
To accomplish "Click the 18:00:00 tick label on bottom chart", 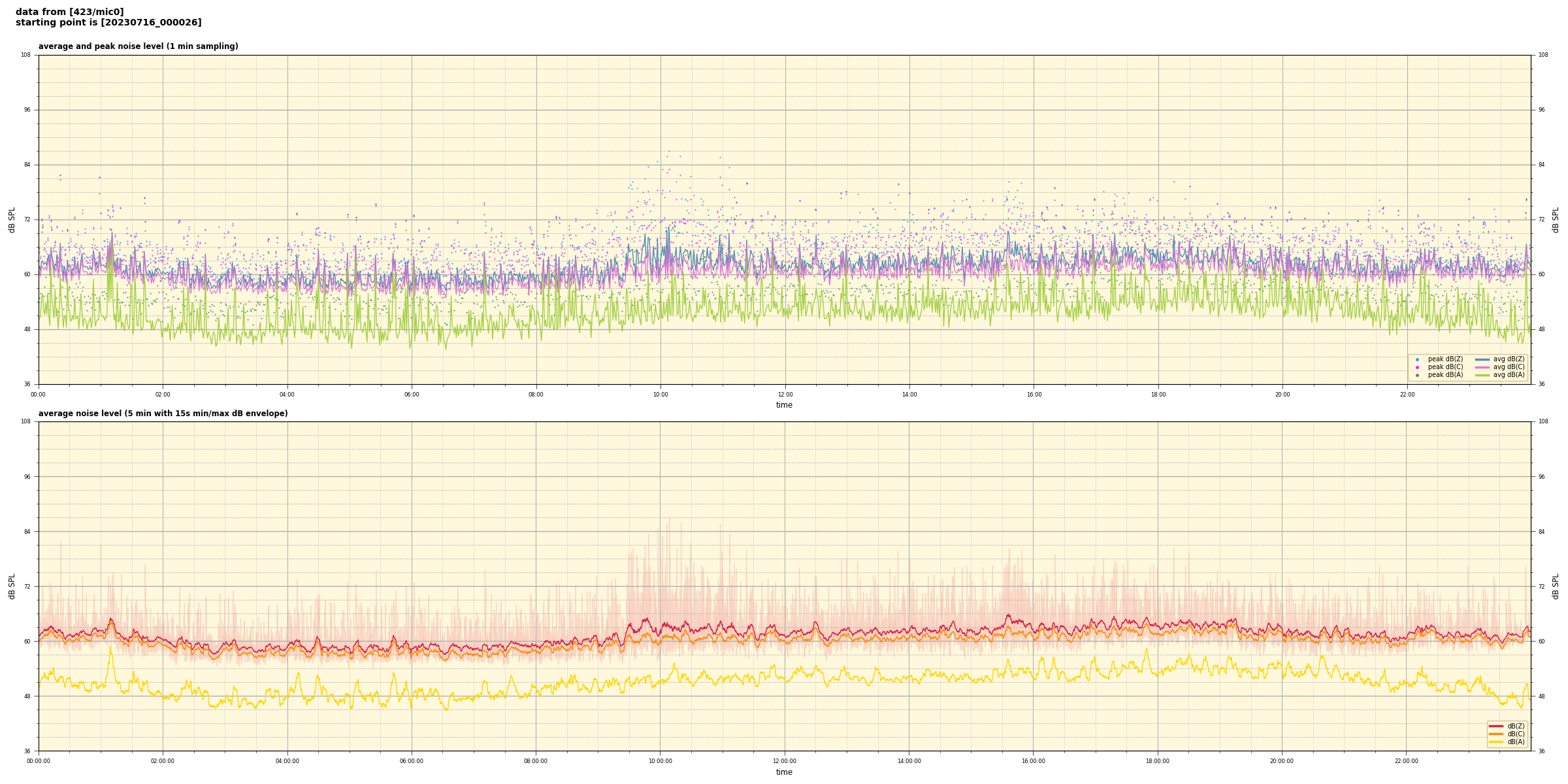I will pyautogui.click(x=1158, y=761).
